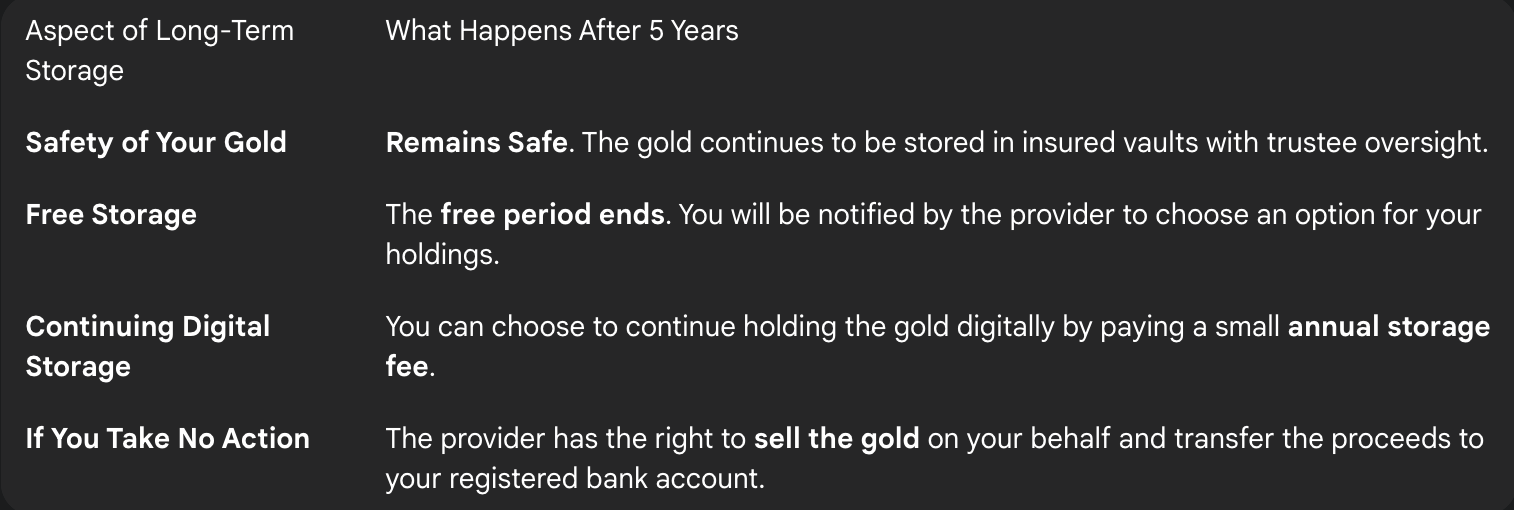Click the bold 'Remains Safe' text
Image resolution: width=1514 pixels, height=510 pixels.
pyautogui.click(x=477, y=143)
